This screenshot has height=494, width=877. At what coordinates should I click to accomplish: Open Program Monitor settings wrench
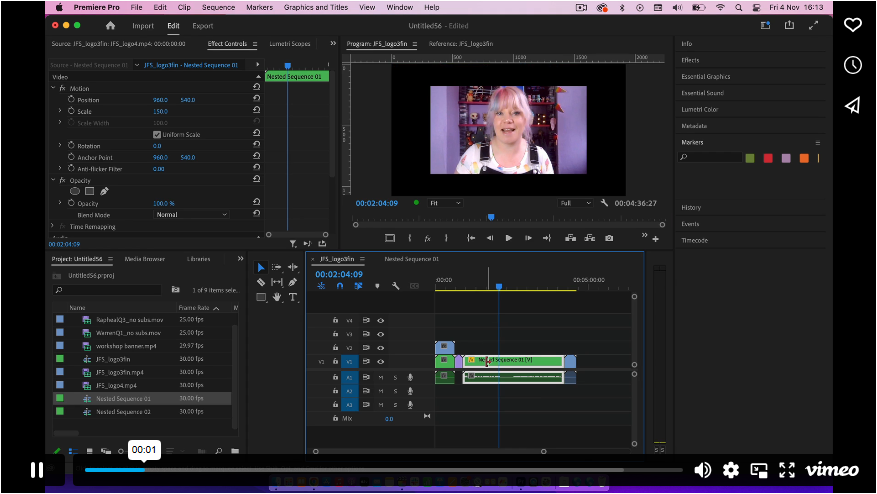604,203
